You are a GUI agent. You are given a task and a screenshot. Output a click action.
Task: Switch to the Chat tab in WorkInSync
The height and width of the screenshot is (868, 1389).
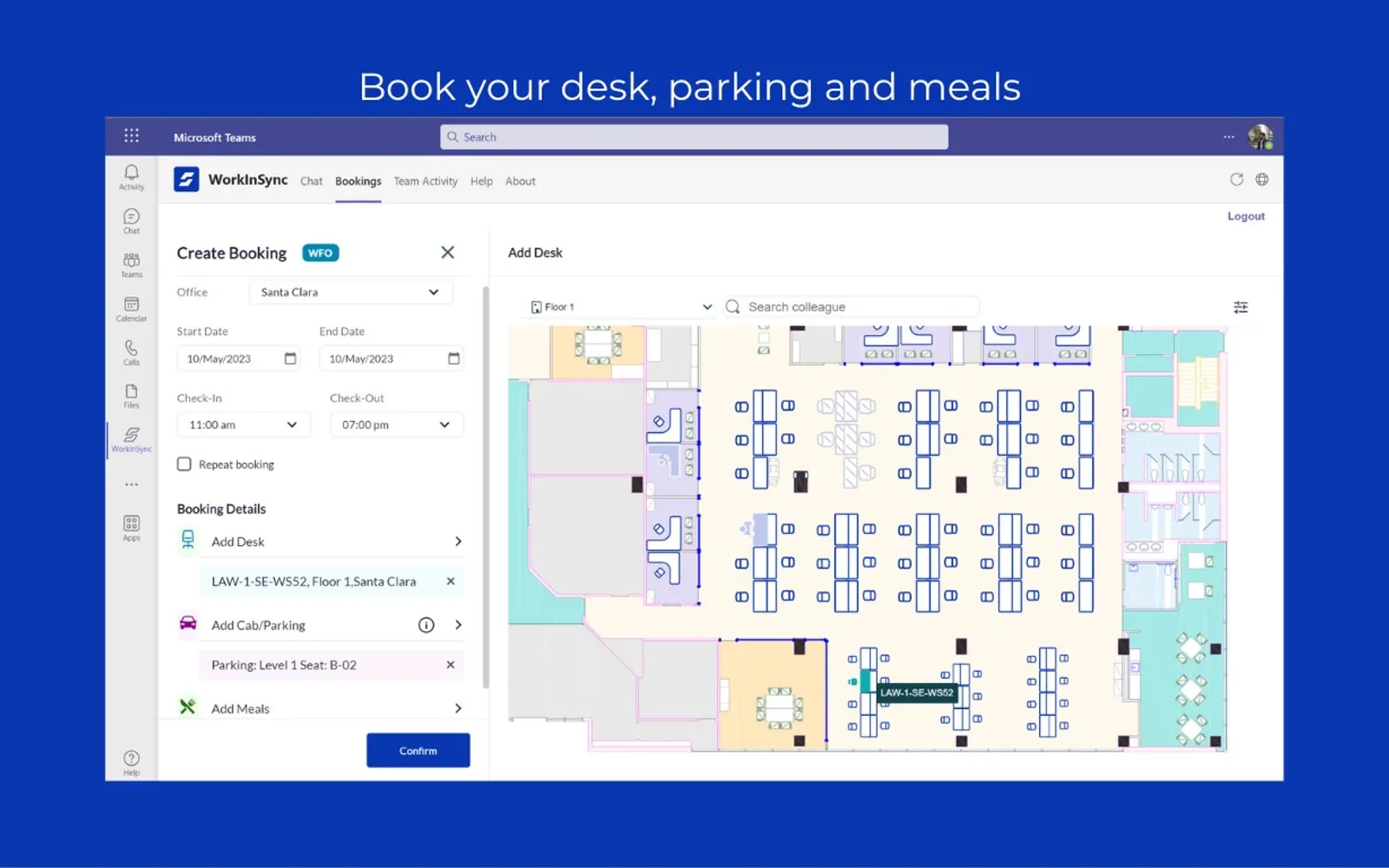pos(312,181)
